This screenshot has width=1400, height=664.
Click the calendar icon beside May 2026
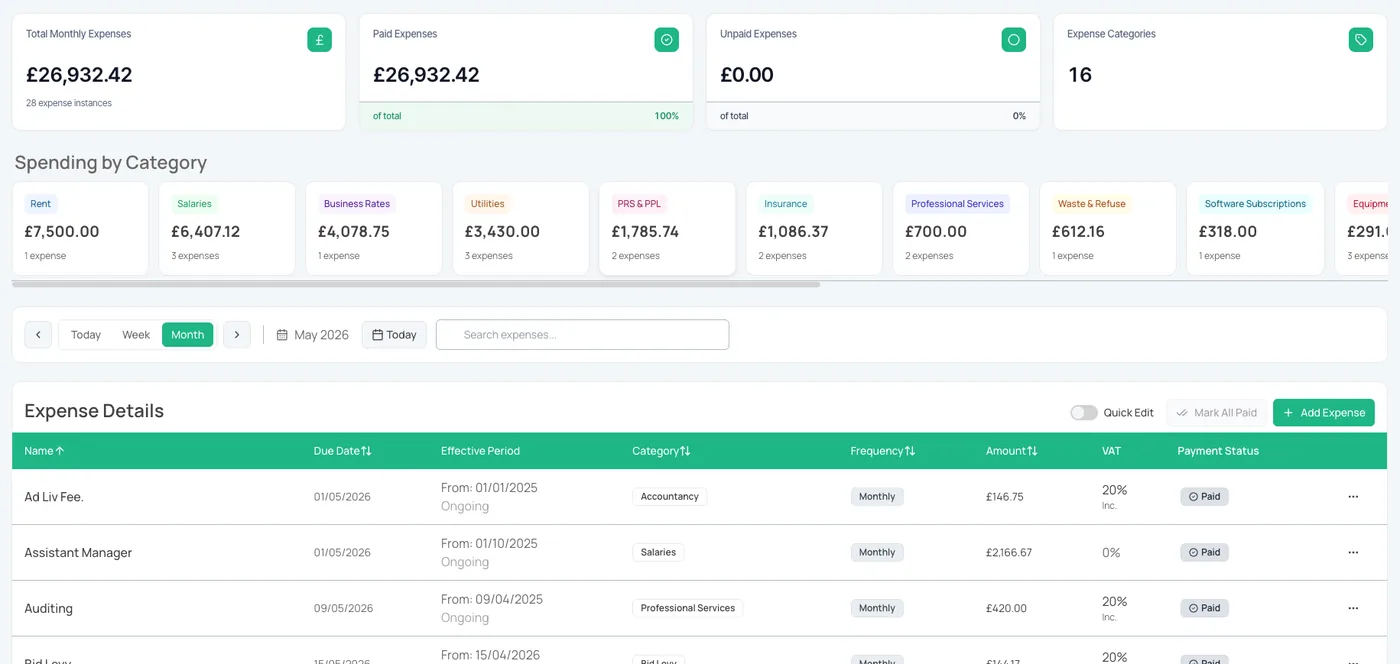(x=282, y=335)
